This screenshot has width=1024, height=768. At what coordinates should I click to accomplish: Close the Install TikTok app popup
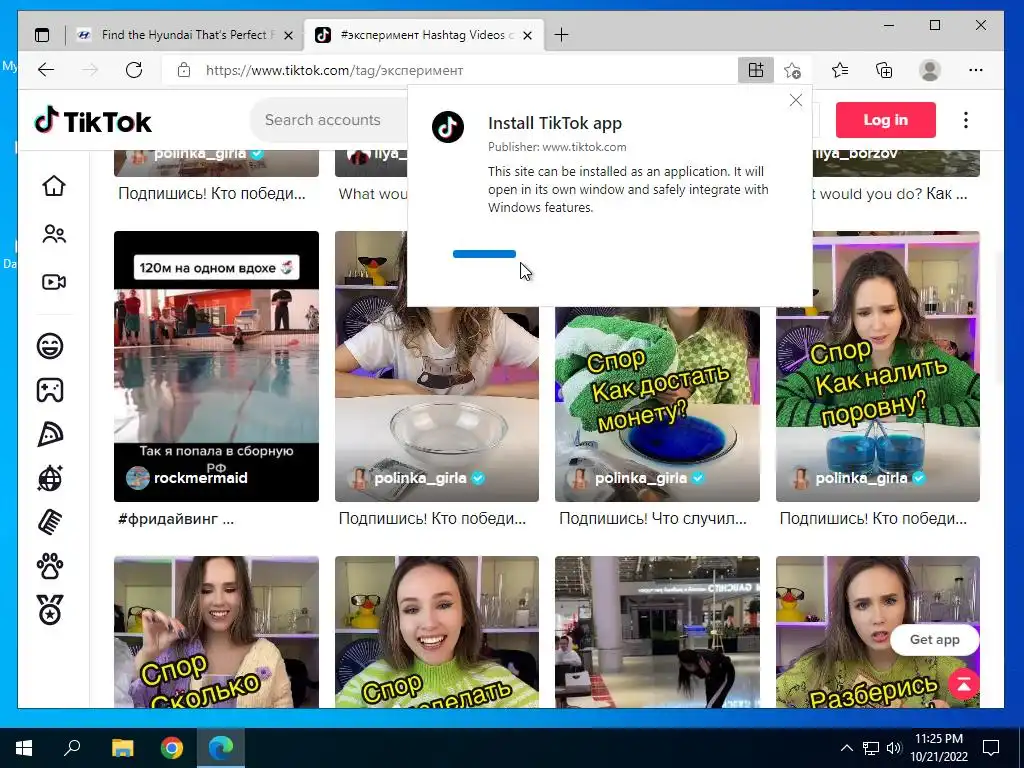[795, 100]
